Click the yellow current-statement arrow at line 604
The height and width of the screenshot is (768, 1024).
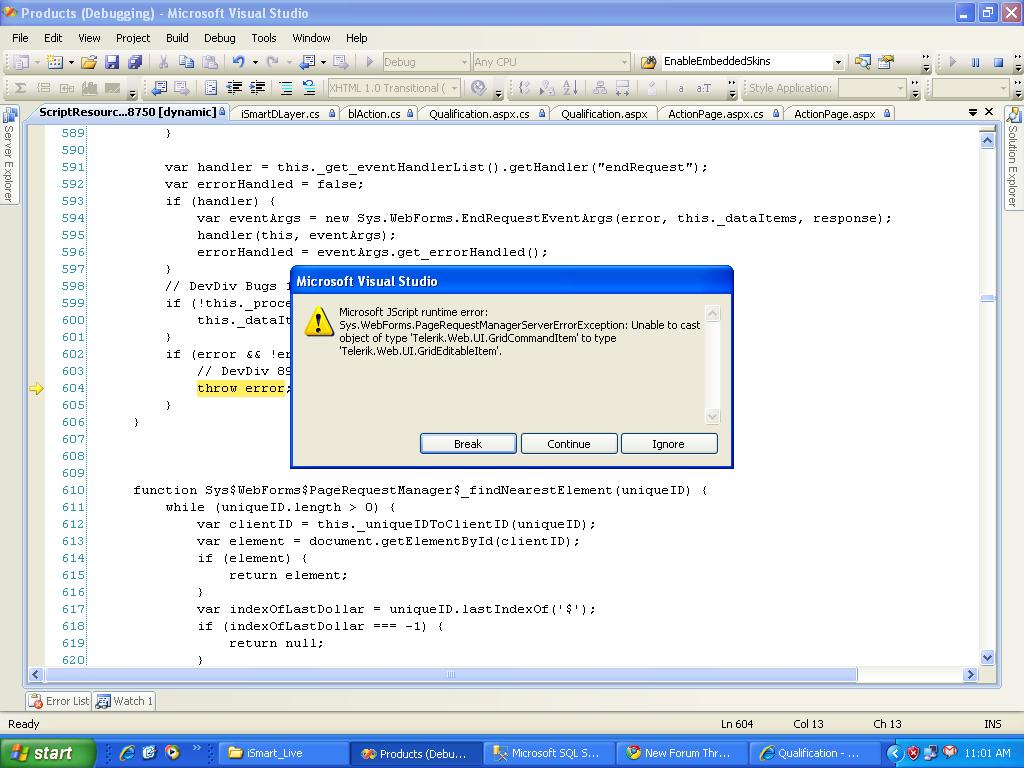[37, 389]
